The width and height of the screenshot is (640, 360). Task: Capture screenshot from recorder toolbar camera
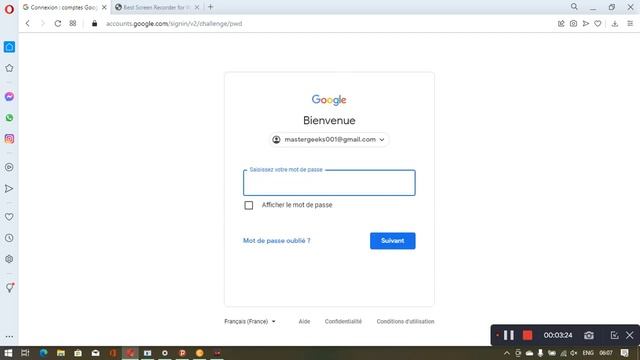589,336
